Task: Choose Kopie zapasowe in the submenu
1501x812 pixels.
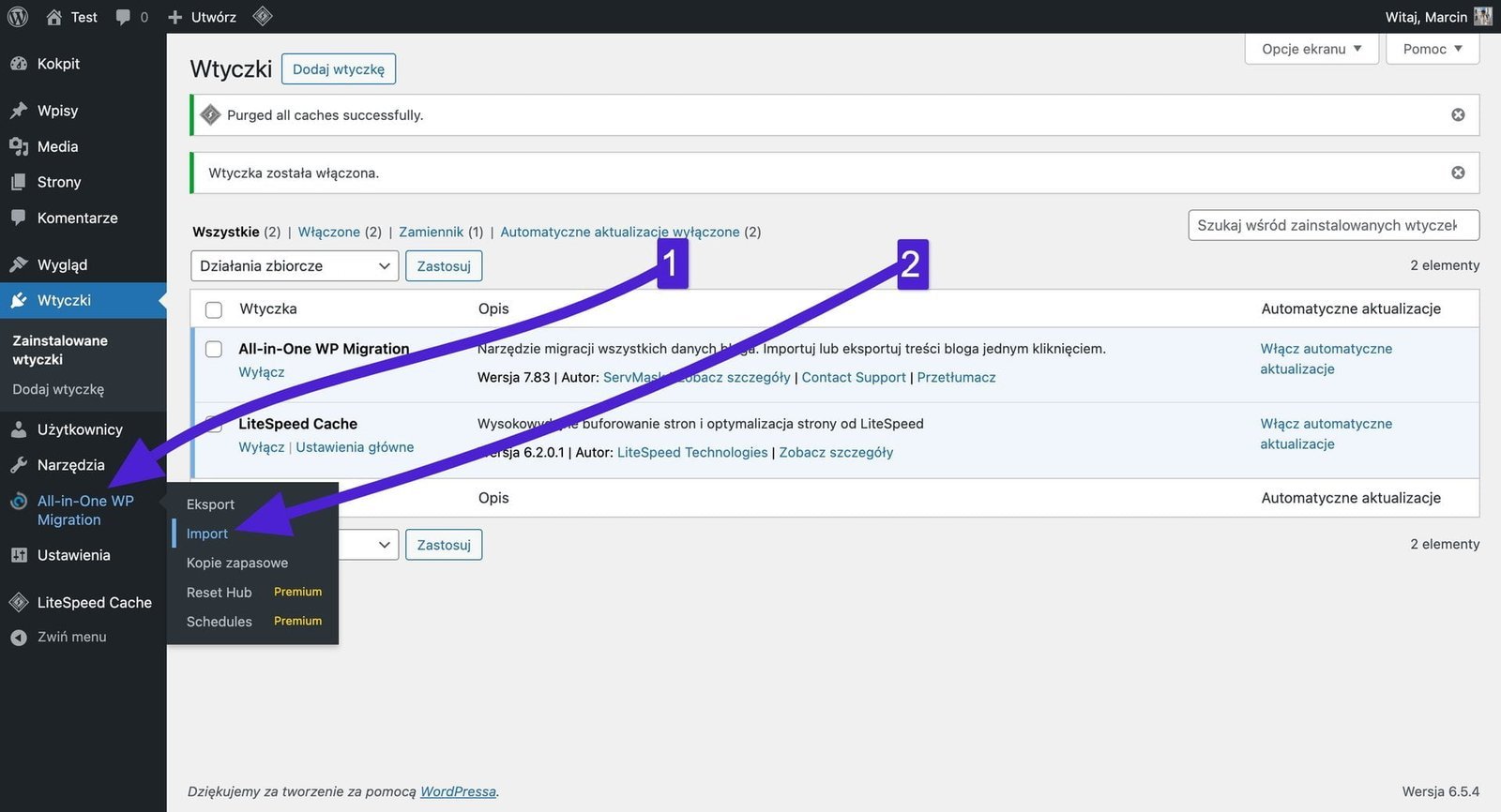Action: click(x=237, y=563)
